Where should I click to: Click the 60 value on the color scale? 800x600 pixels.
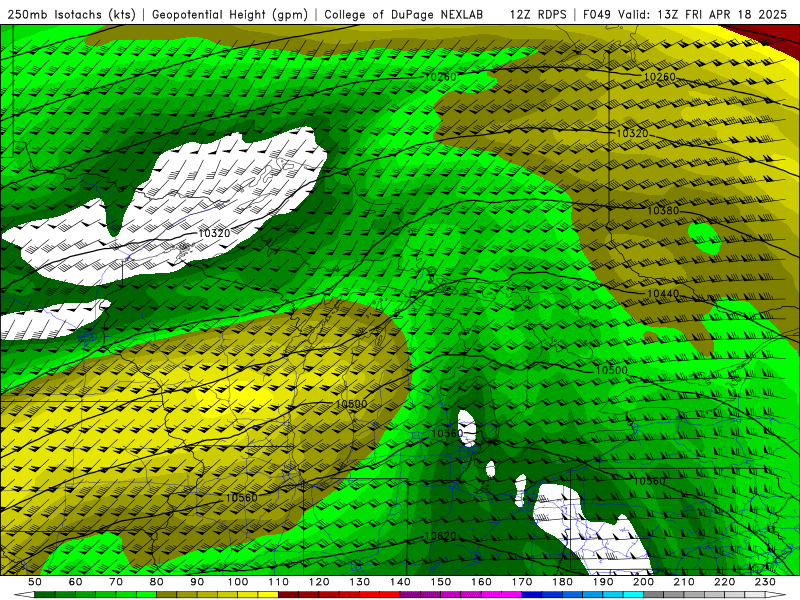(x=76, y=582)
